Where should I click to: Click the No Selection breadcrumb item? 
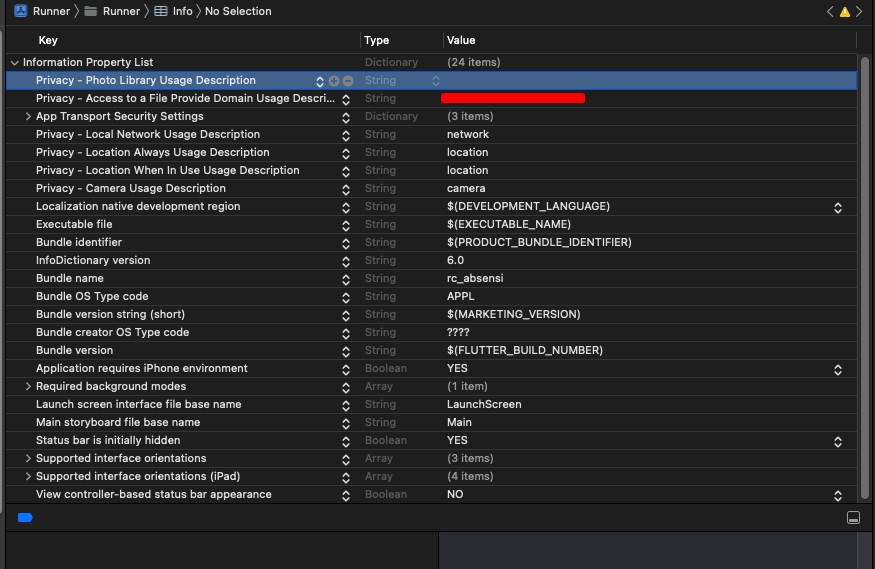[238, 11]
